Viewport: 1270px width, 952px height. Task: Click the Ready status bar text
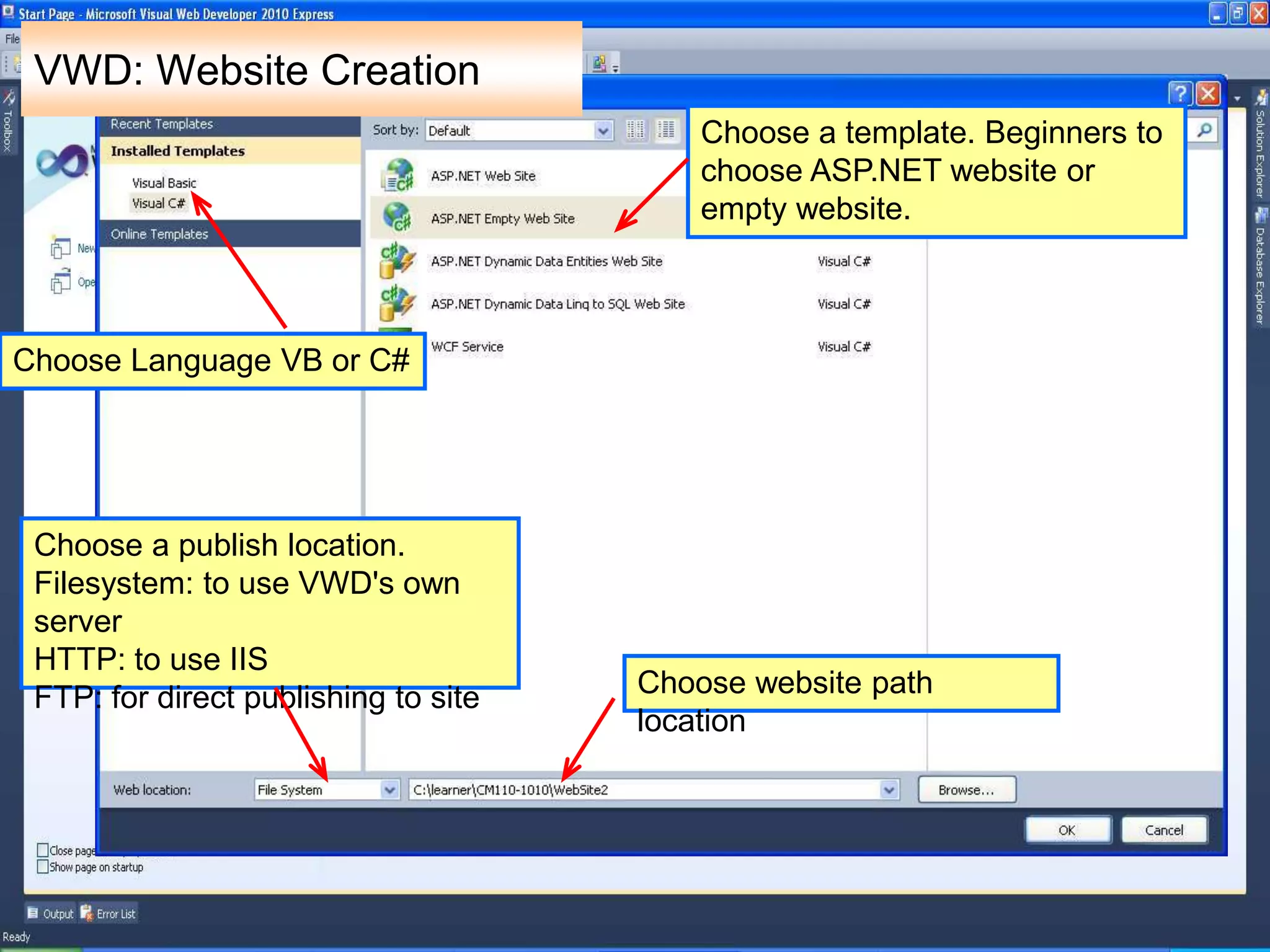click(16, 937)
